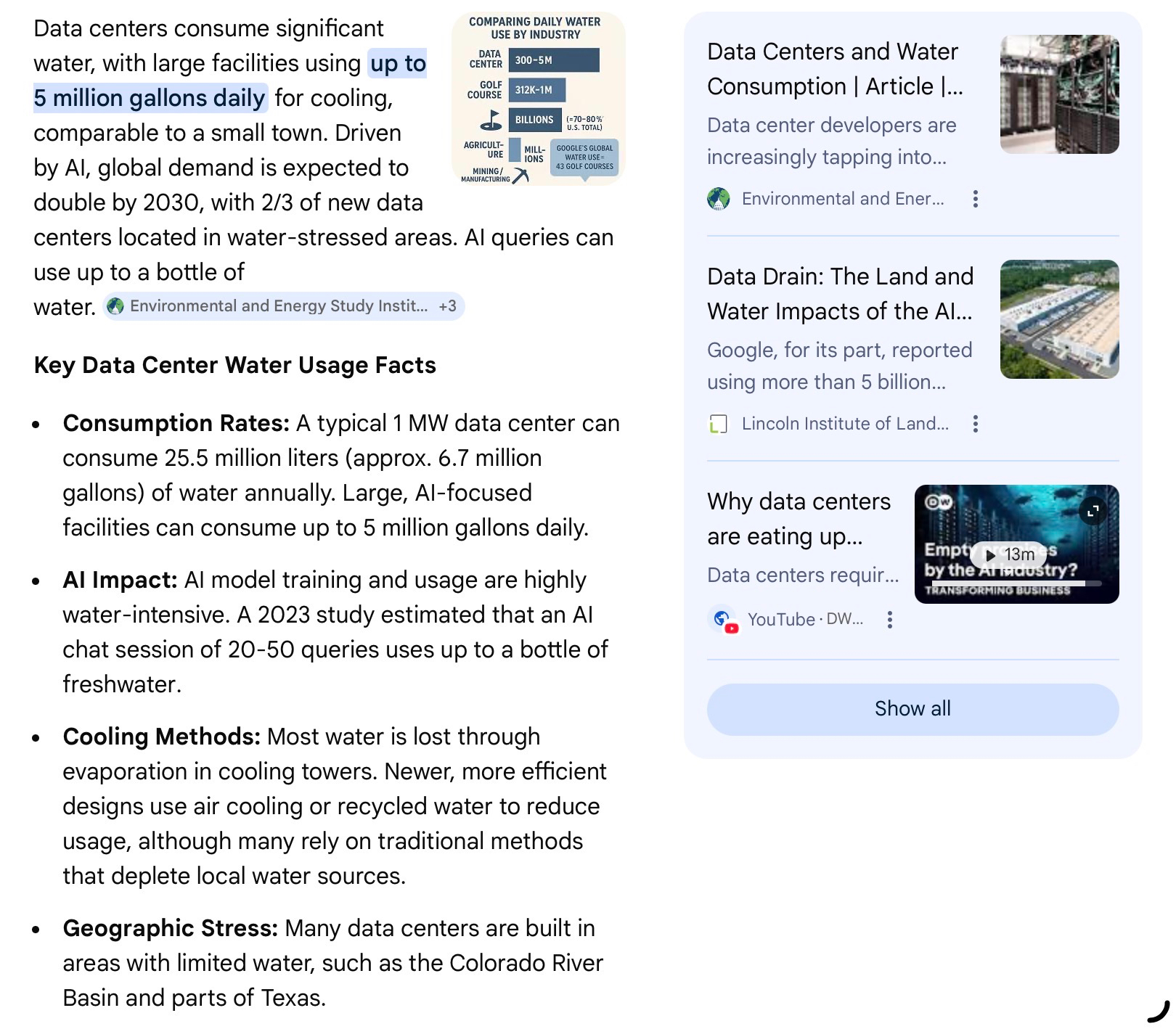1176x1029 pixels.
Task: Click the Environmental and Energy globe favicon
Action: 719,199
